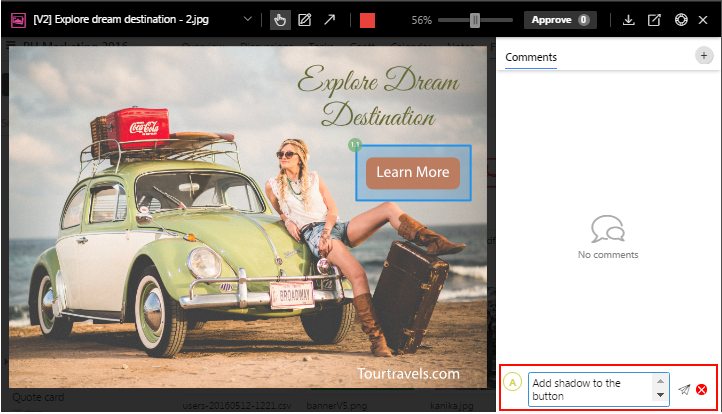
Task: Click comment box scroll up arrow
Action: tap(660, 381)
